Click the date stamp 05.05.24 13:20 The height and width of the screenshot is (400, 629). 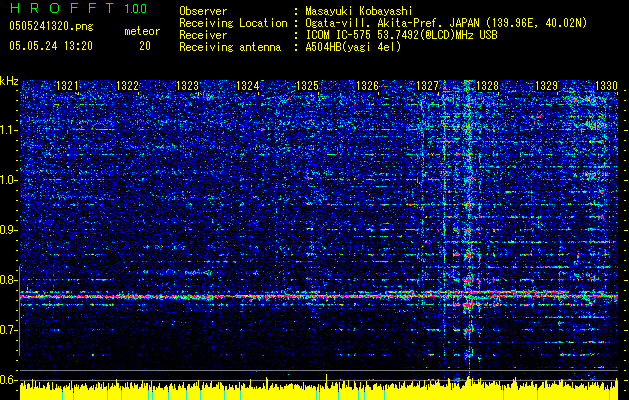51,46
